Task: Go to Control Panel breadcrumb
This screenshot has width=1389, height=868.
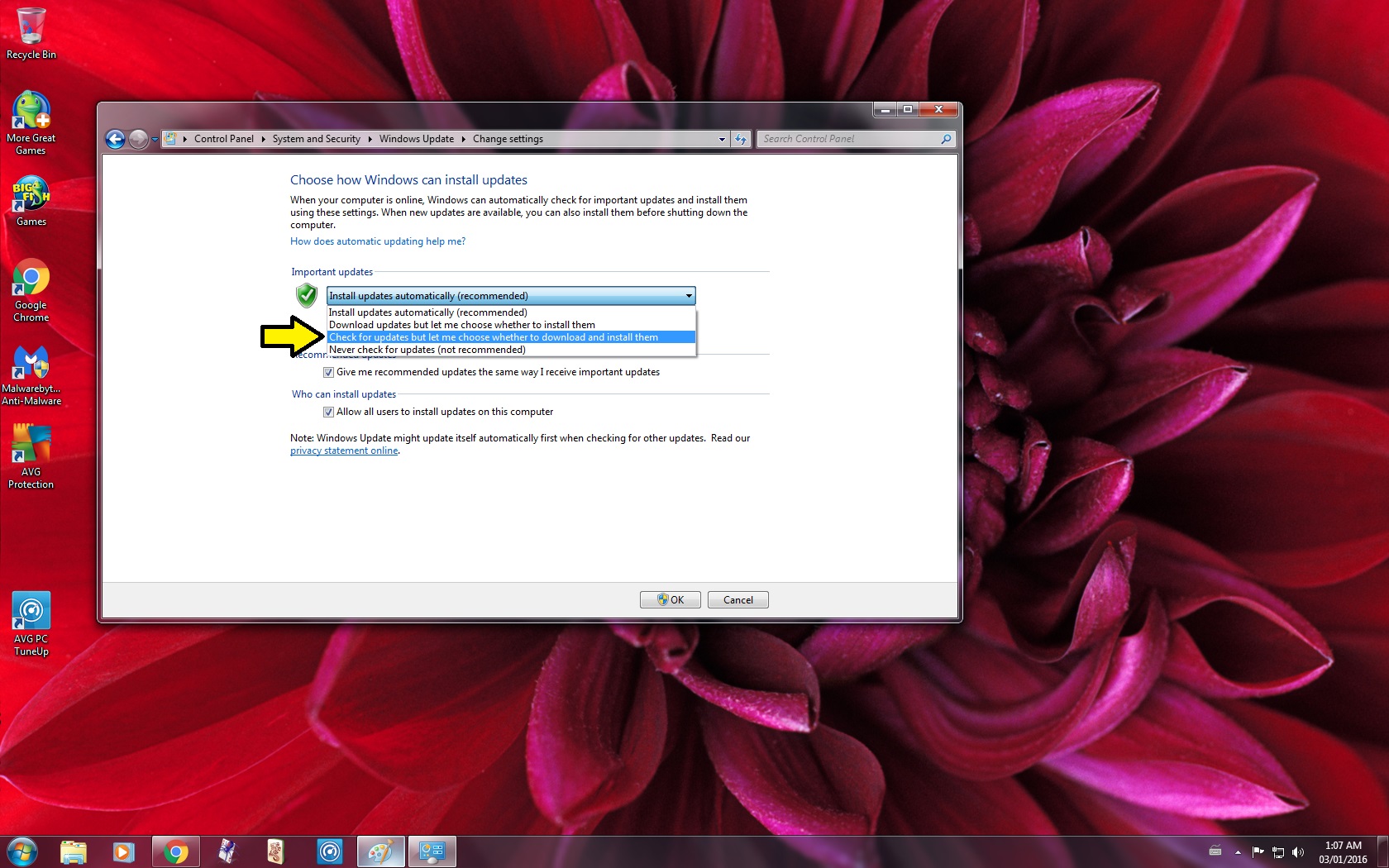Action: (223, 139)
